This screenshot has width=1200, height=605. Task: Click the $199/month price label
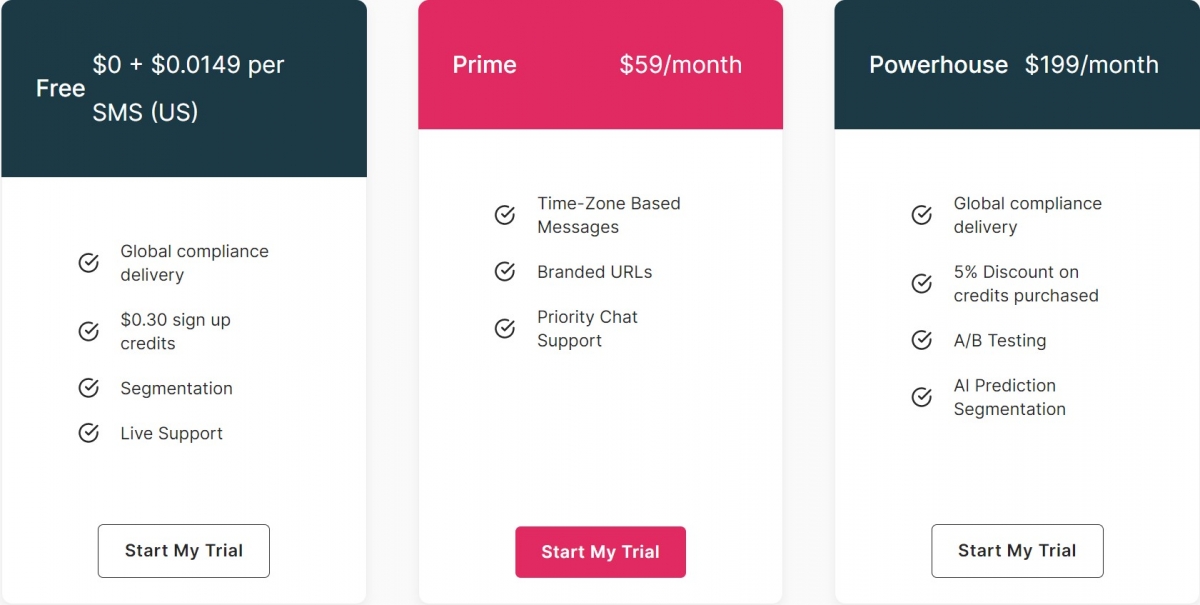coord(1091,65)
